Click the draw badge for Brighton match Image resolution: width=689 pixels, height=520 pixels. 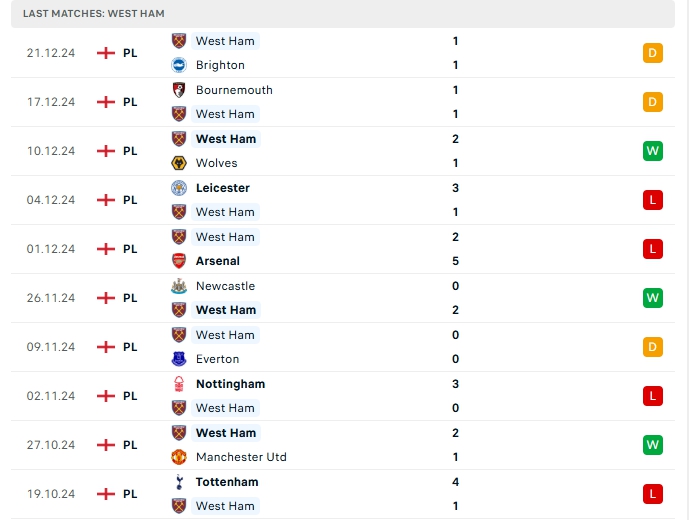(653, 53)
